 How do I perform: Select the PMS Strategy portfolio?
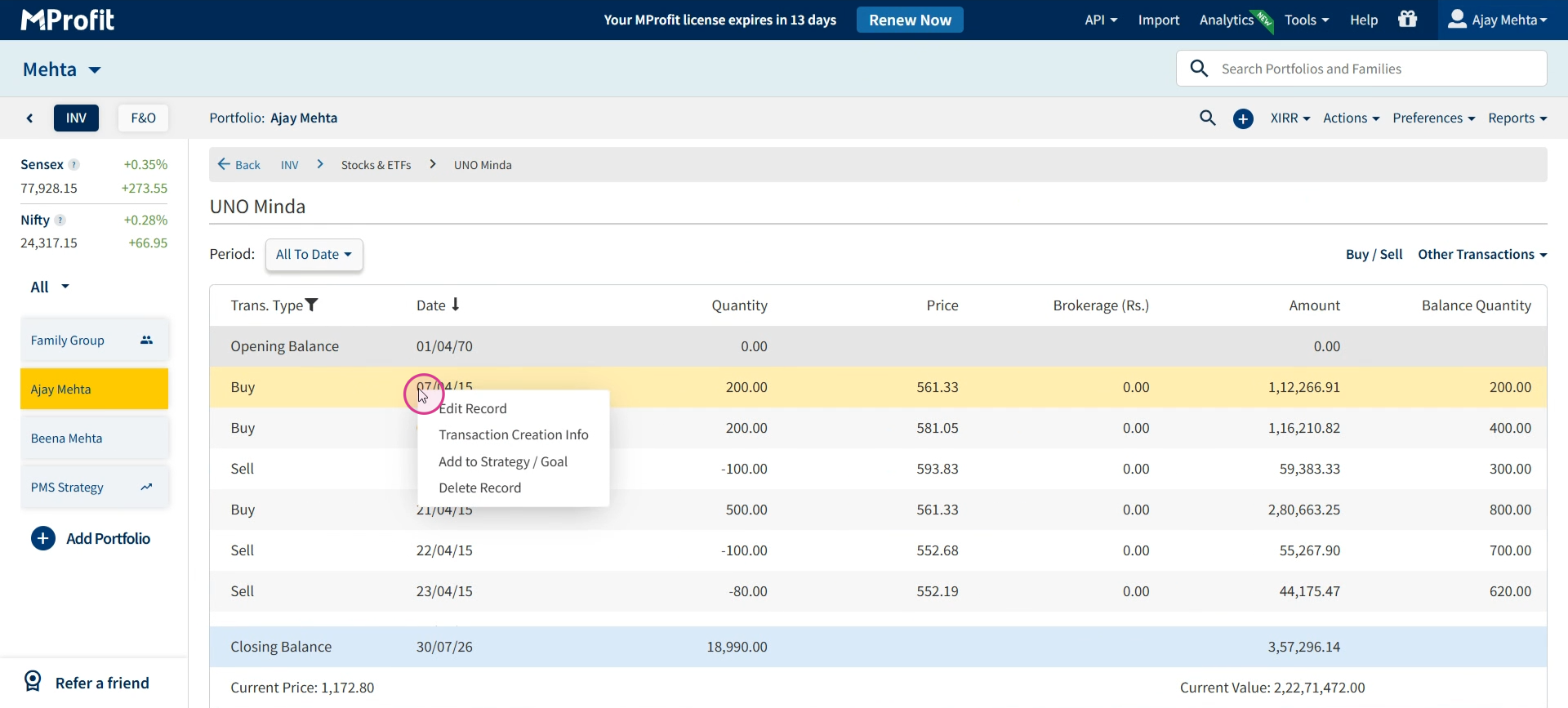click(95, 488)
